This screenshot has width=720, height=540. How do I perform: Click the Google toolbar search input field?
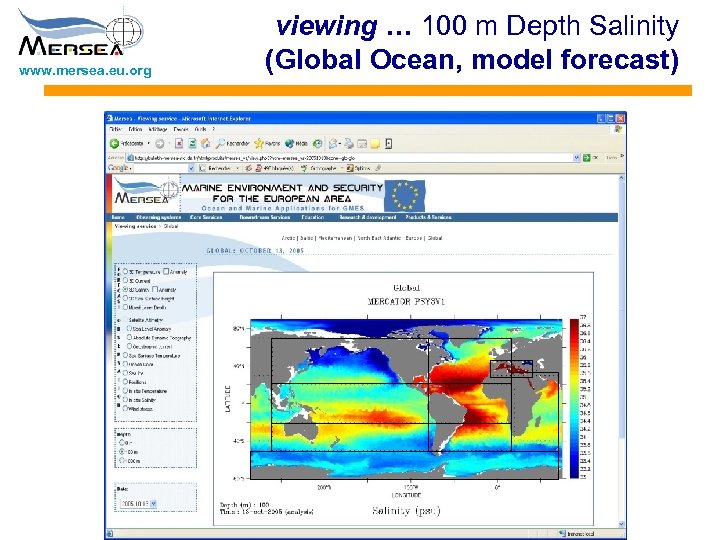[x=161, y=168]
